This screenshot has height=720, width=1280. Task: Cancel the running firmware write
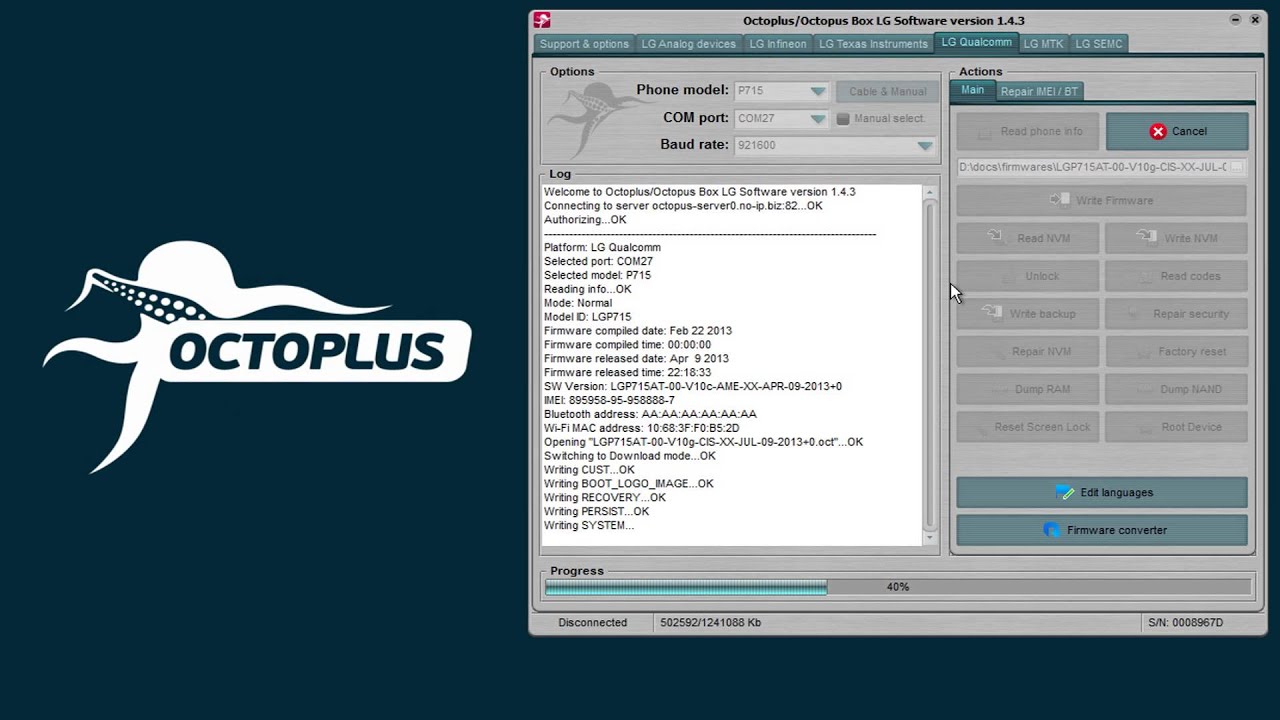pyautogui.click(x=1177, y=131)
